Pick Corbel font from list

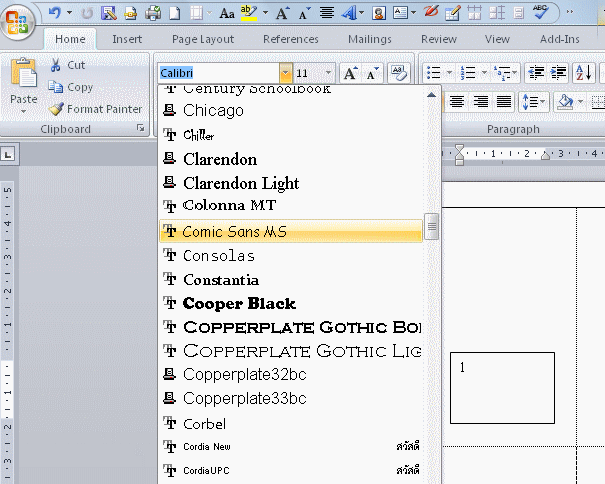(x=291, y=424)
